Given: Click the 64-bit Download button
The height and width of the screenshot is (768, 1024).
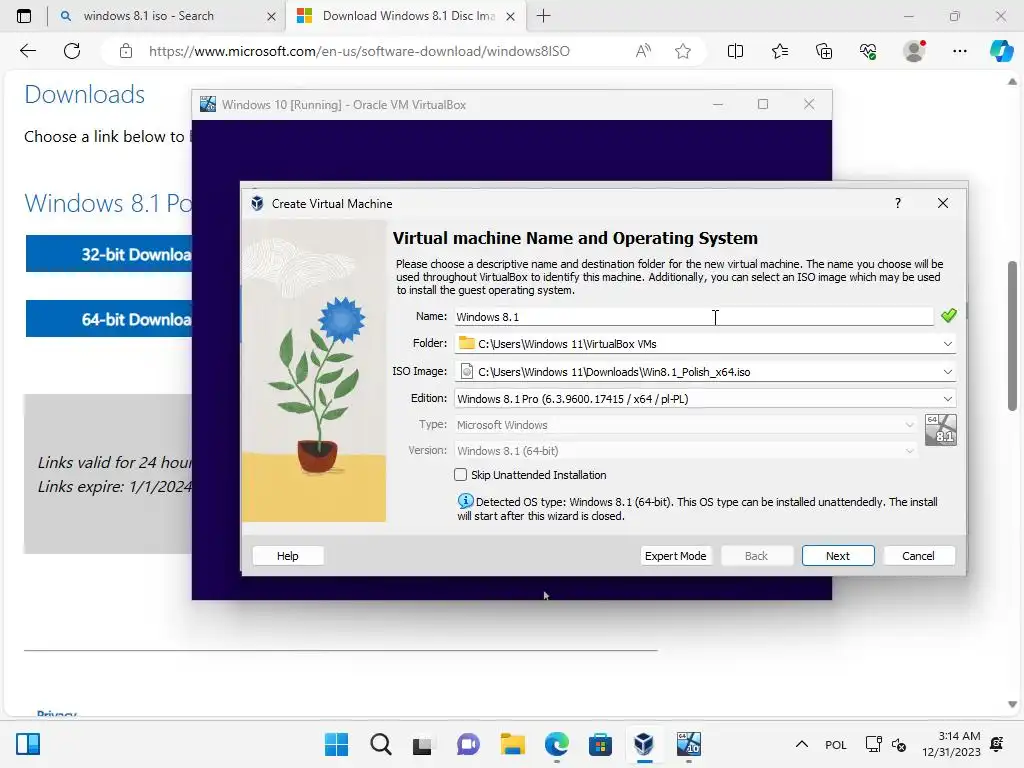Looking at the screenshot, I should tap(109, 319).
